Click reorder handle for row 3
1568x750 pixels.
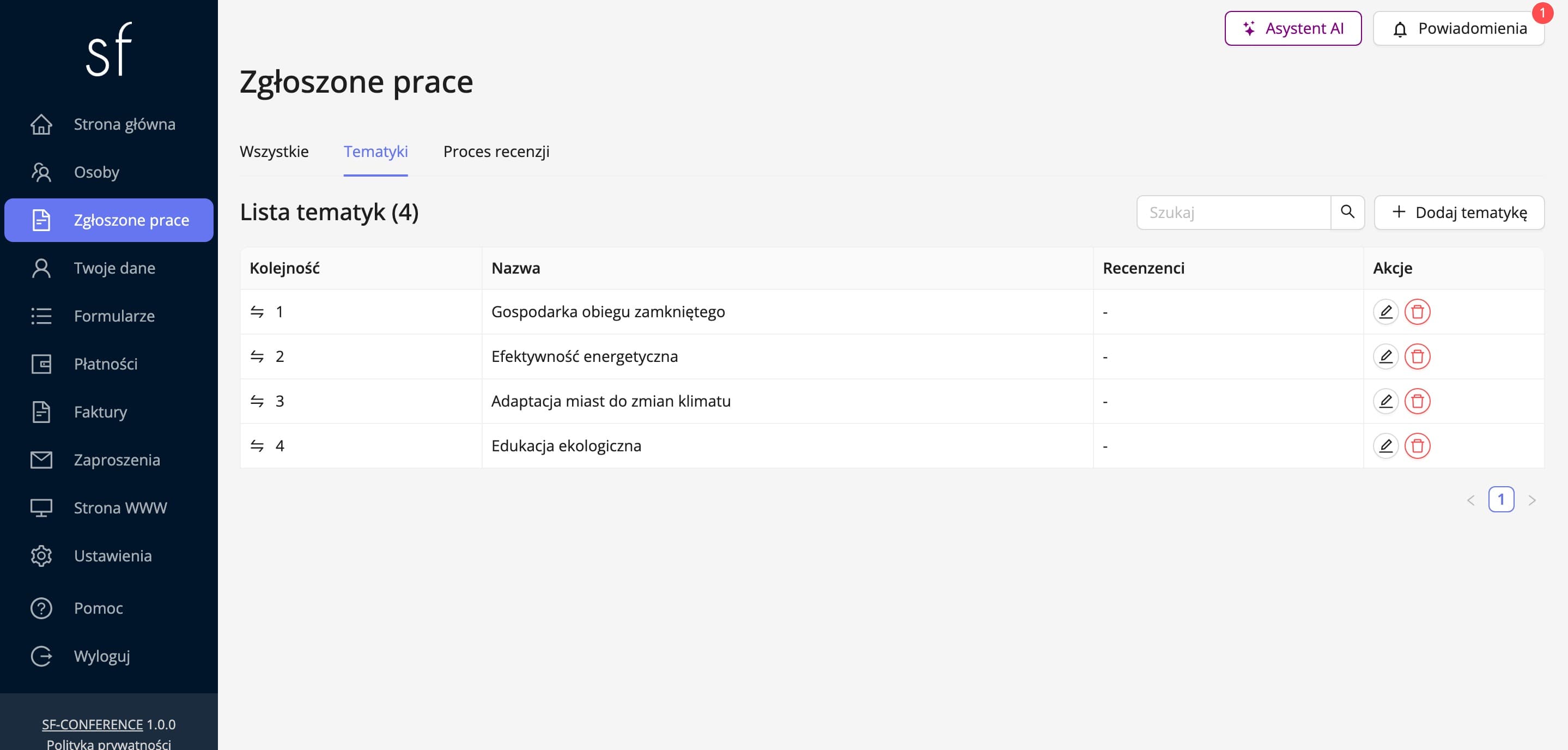(x=257, y=401)
